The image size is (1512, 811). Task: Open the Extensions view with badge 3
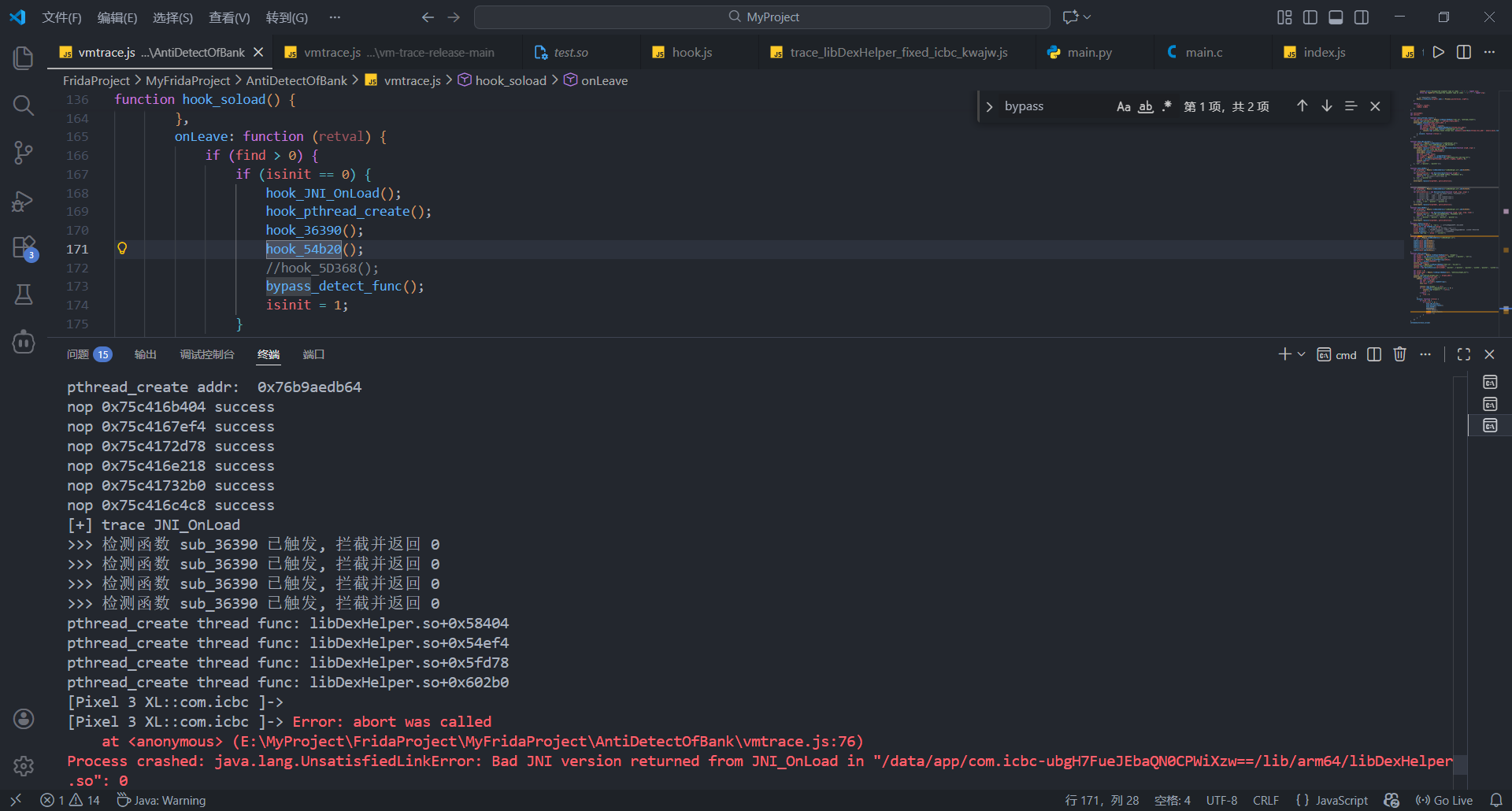tap(24, 248)
